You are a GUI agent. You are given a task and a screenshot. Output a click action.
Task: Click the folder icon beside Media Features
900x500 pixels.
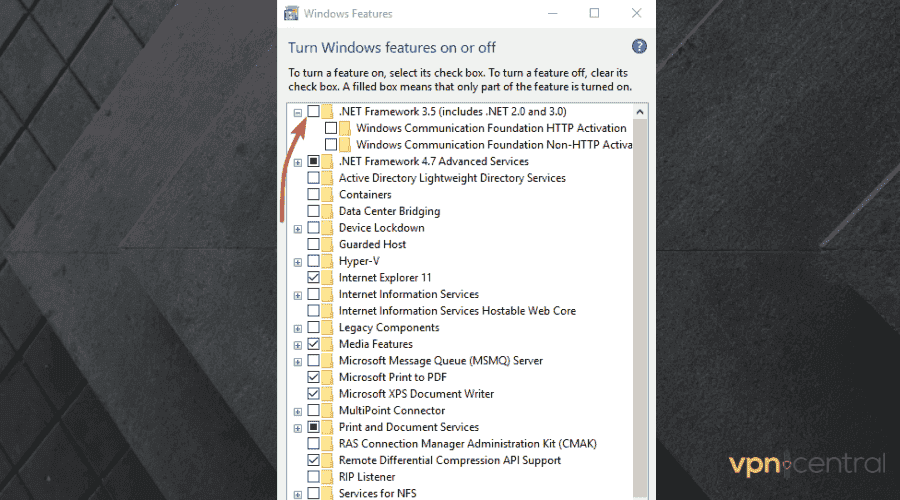click(327, 344)
